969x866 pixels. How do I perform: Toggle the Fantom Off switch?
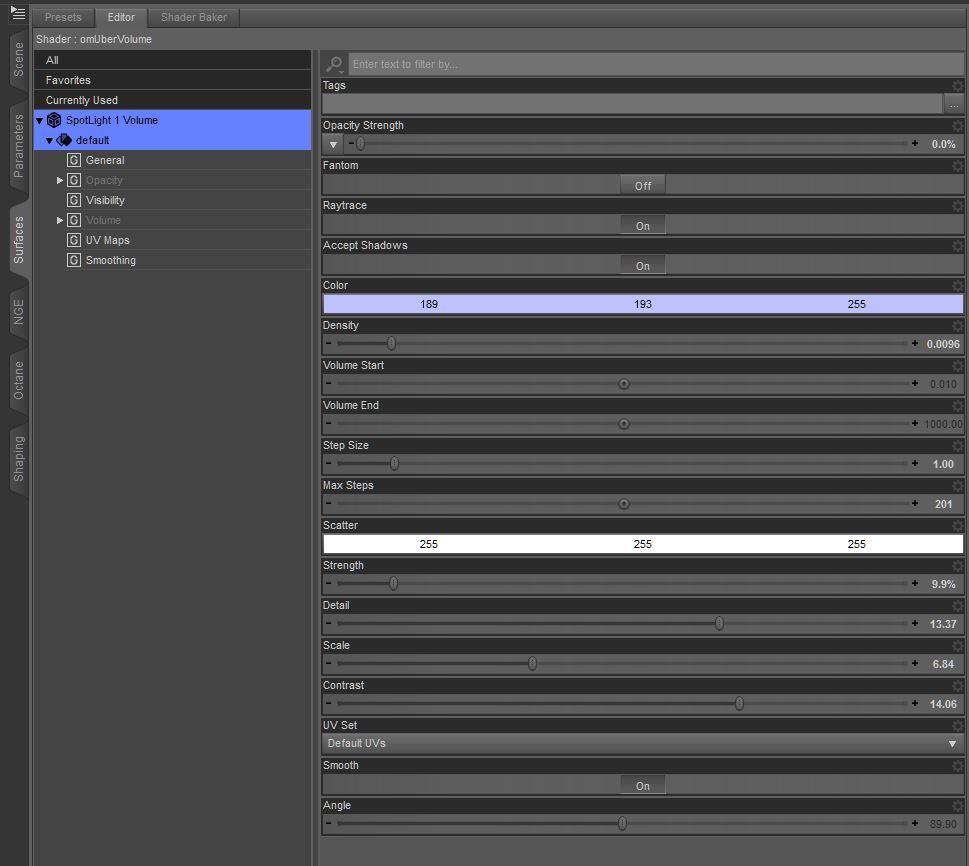click(643, 185)
